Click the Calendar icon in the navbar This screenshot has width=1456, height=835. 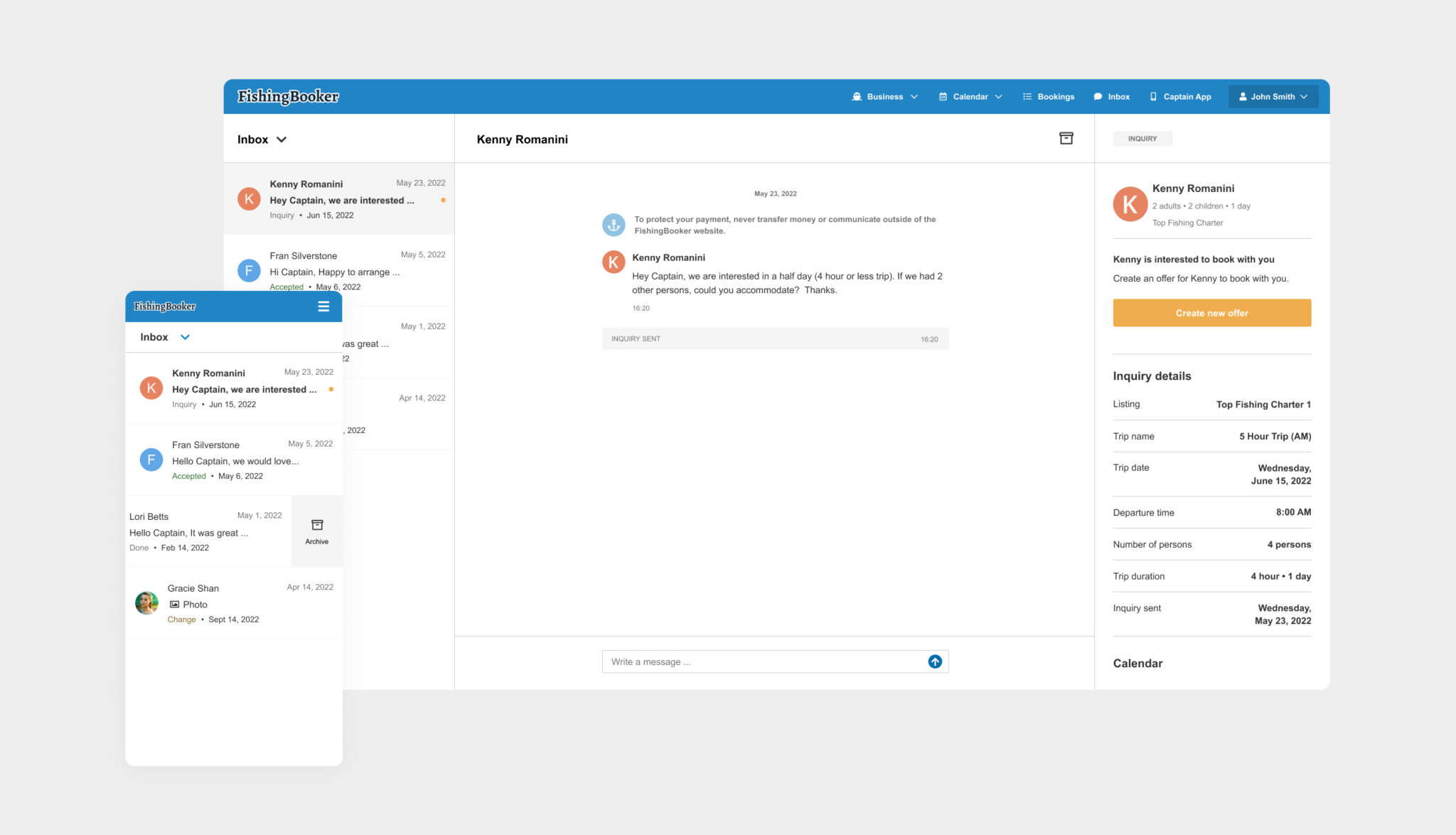943,96
